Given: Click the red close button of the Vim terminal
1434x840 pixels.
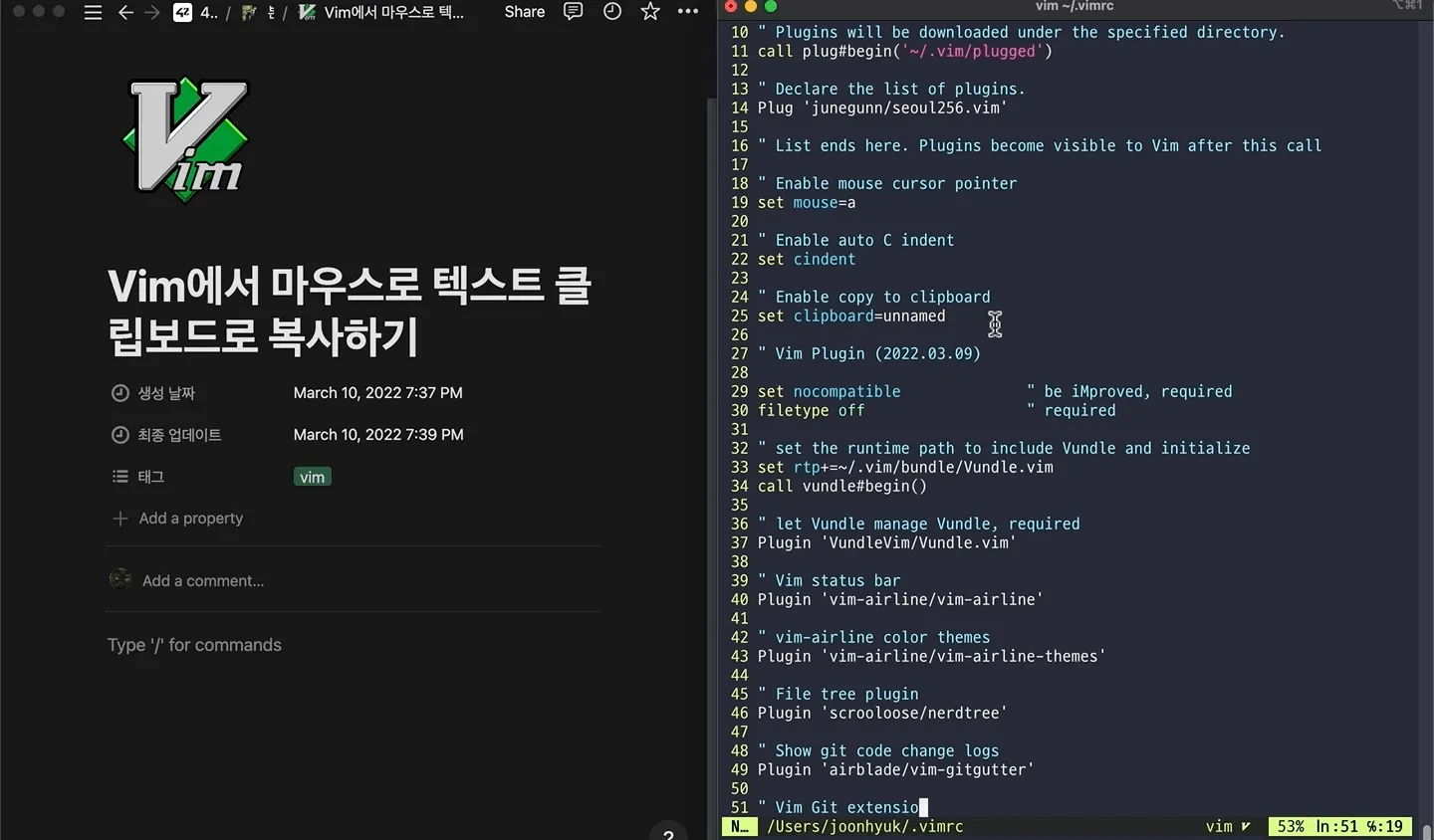Looking at the screenshot, I should point(731,7).
